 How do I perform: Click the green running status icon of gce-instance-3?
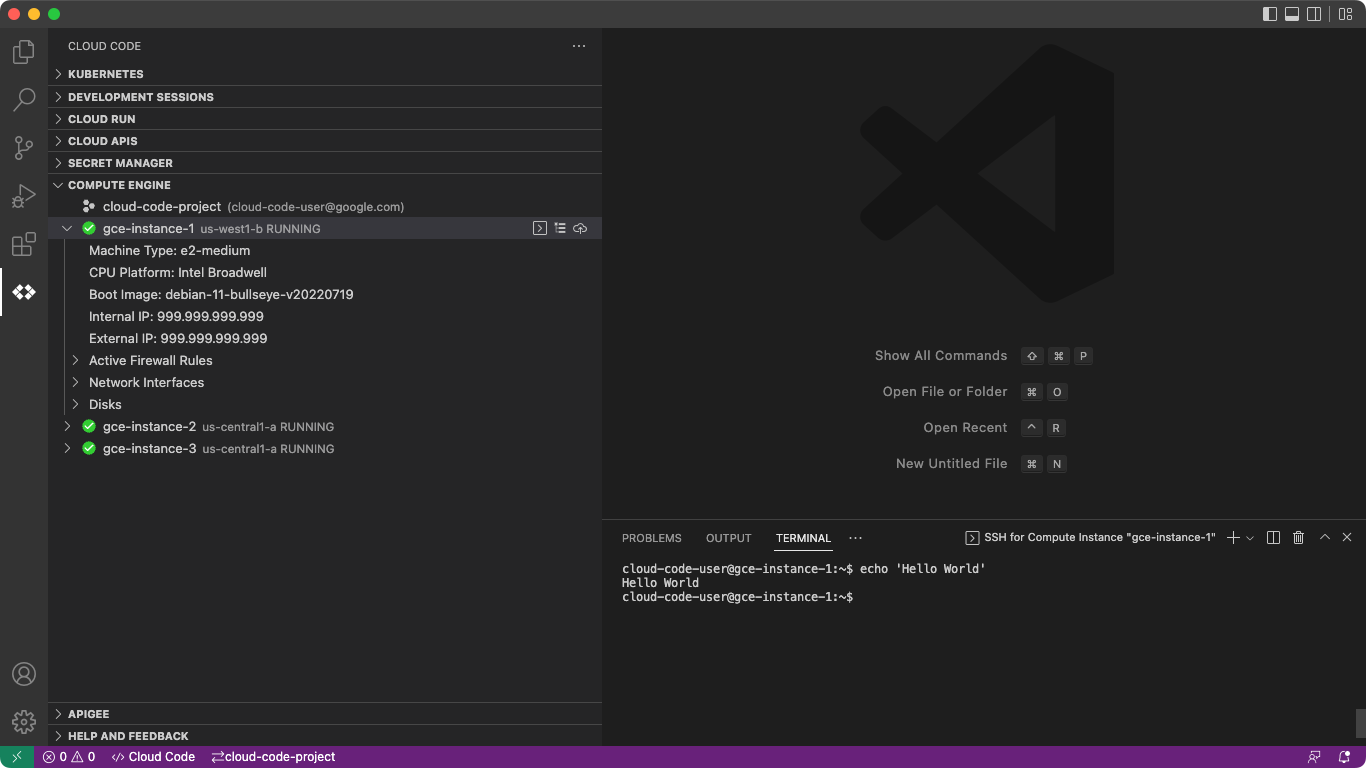89,449
